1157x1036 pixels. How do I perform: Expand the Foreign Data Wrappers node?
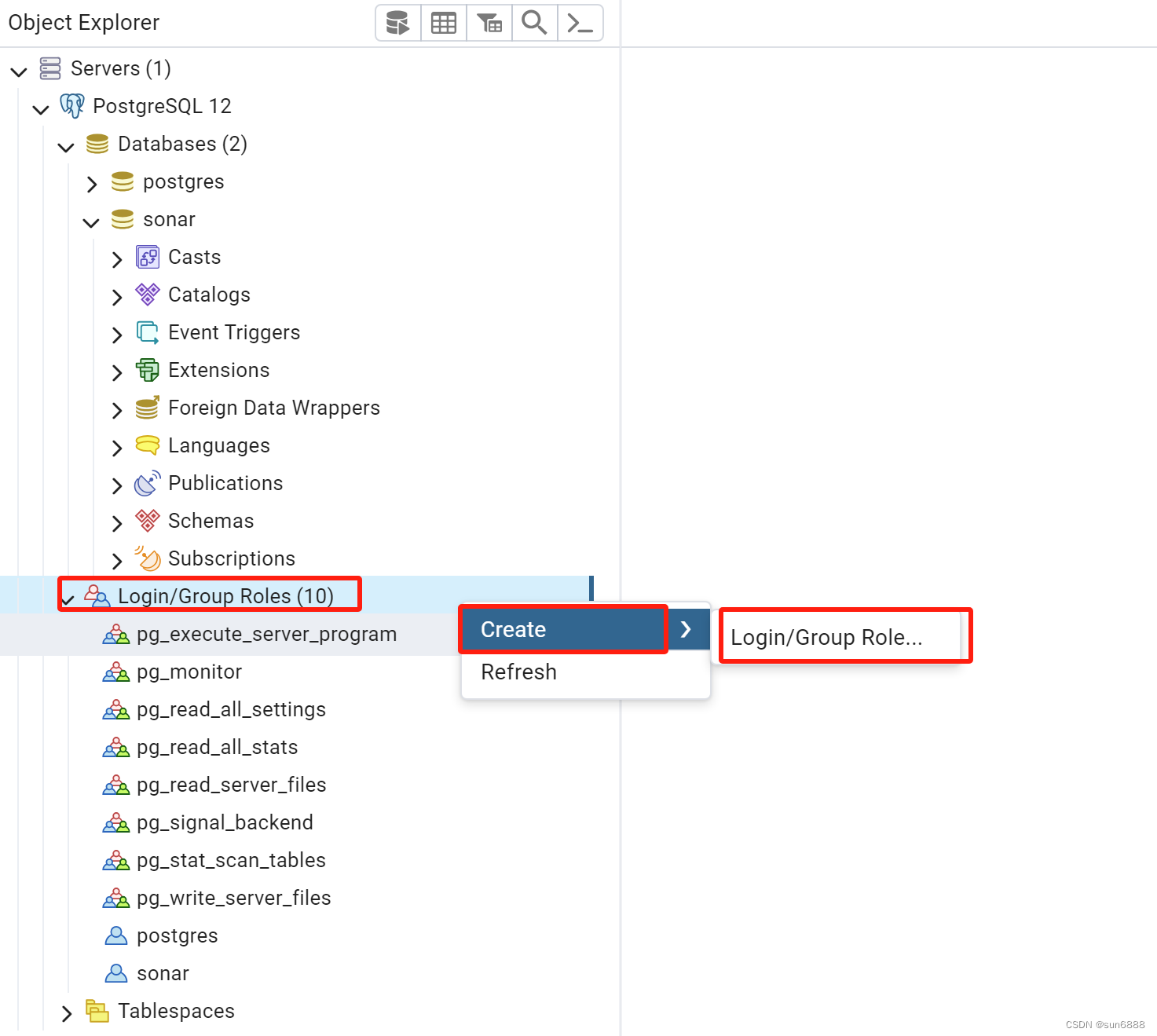click(x=117, y=410)
